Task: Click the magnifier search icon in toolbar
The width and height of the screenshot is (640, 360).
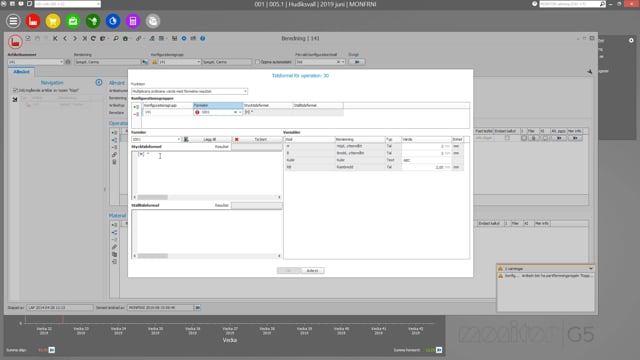Action: tap(116, 38)
